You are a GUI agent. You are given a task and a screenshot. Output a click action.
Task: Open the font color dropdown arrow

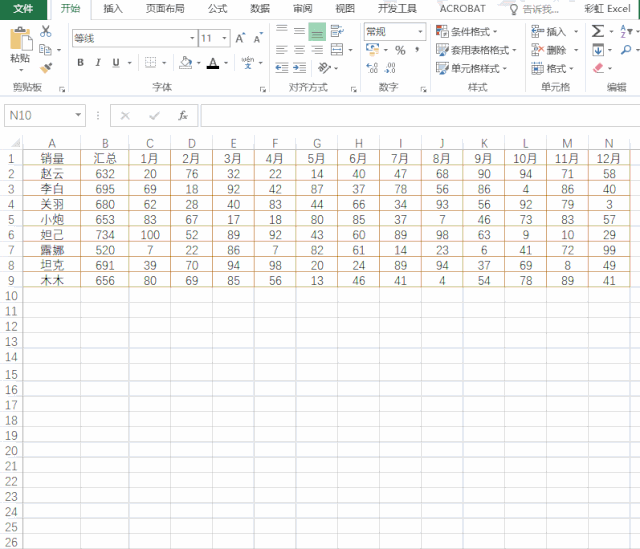[x=226, y=63]
